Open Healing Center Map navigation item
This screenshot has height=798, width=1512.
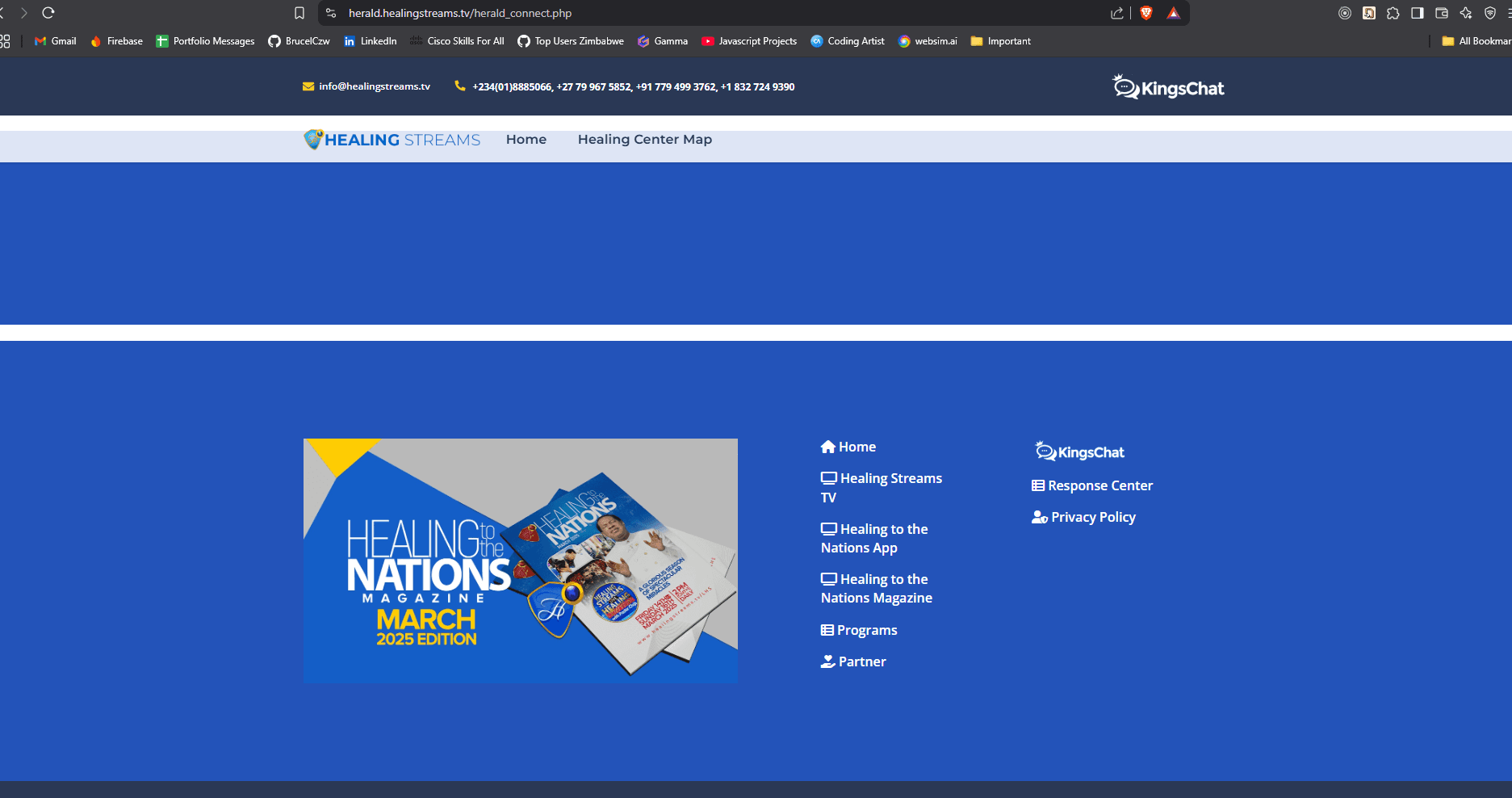point(645,140)
